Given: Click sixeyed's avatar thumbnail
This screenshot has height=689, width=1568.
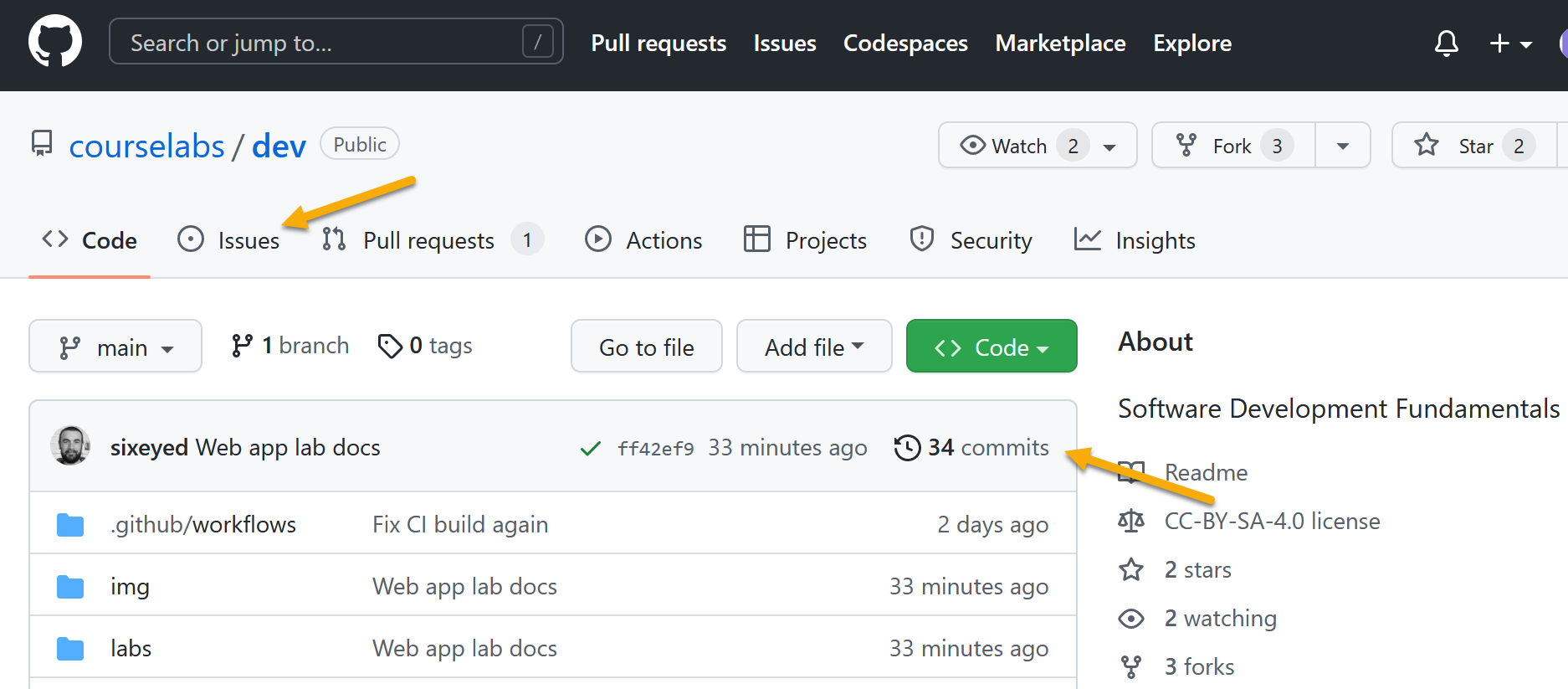Looking at the screenshot, I should point(70,445).
